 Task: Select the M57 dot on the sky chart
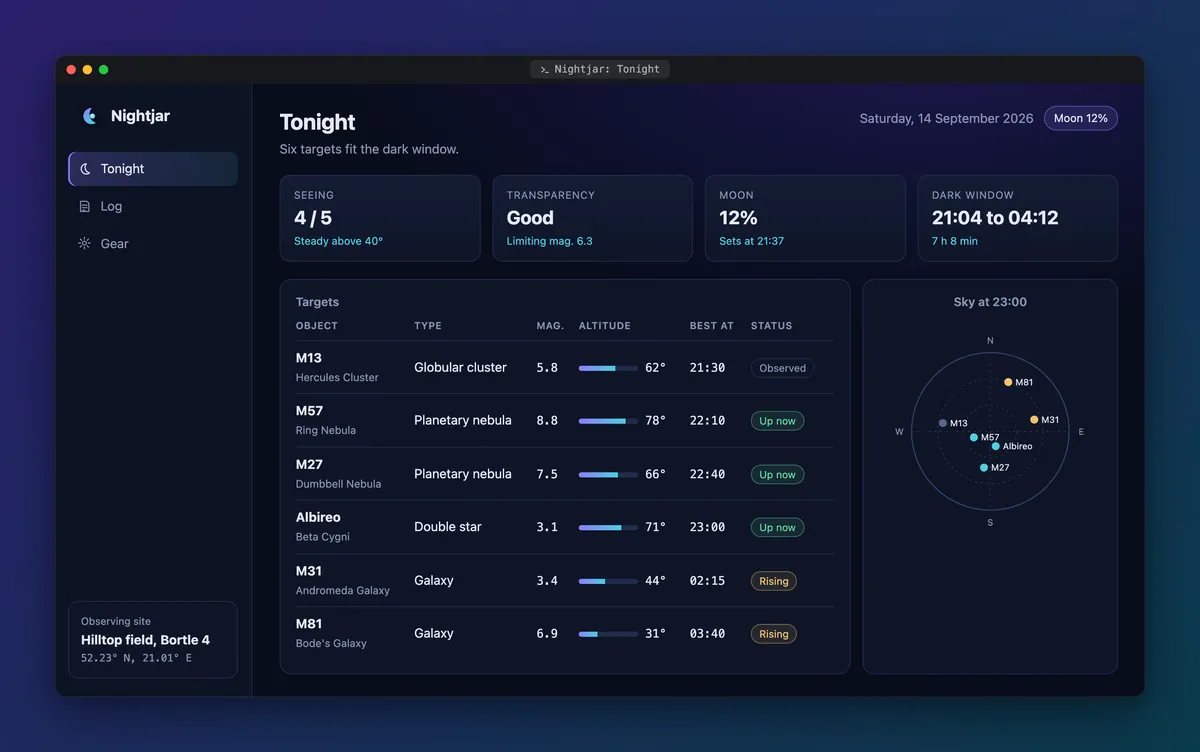point(974,437)
